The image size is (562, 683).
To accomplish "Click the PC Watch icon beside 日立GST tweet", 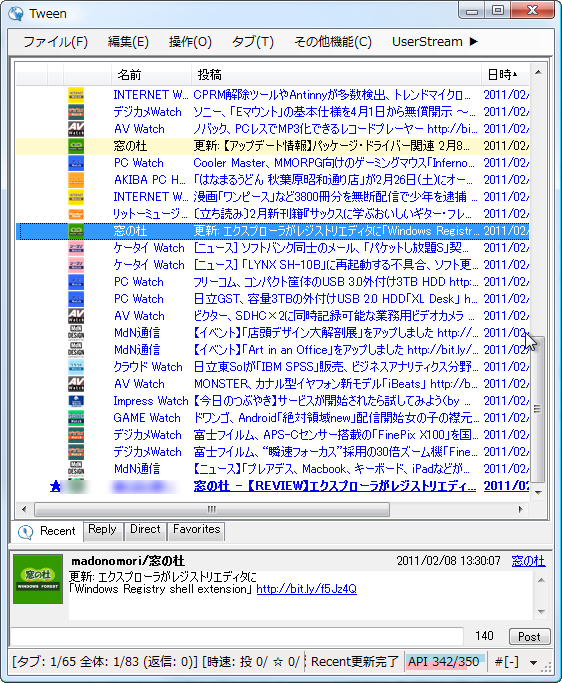I will point(76,298).
